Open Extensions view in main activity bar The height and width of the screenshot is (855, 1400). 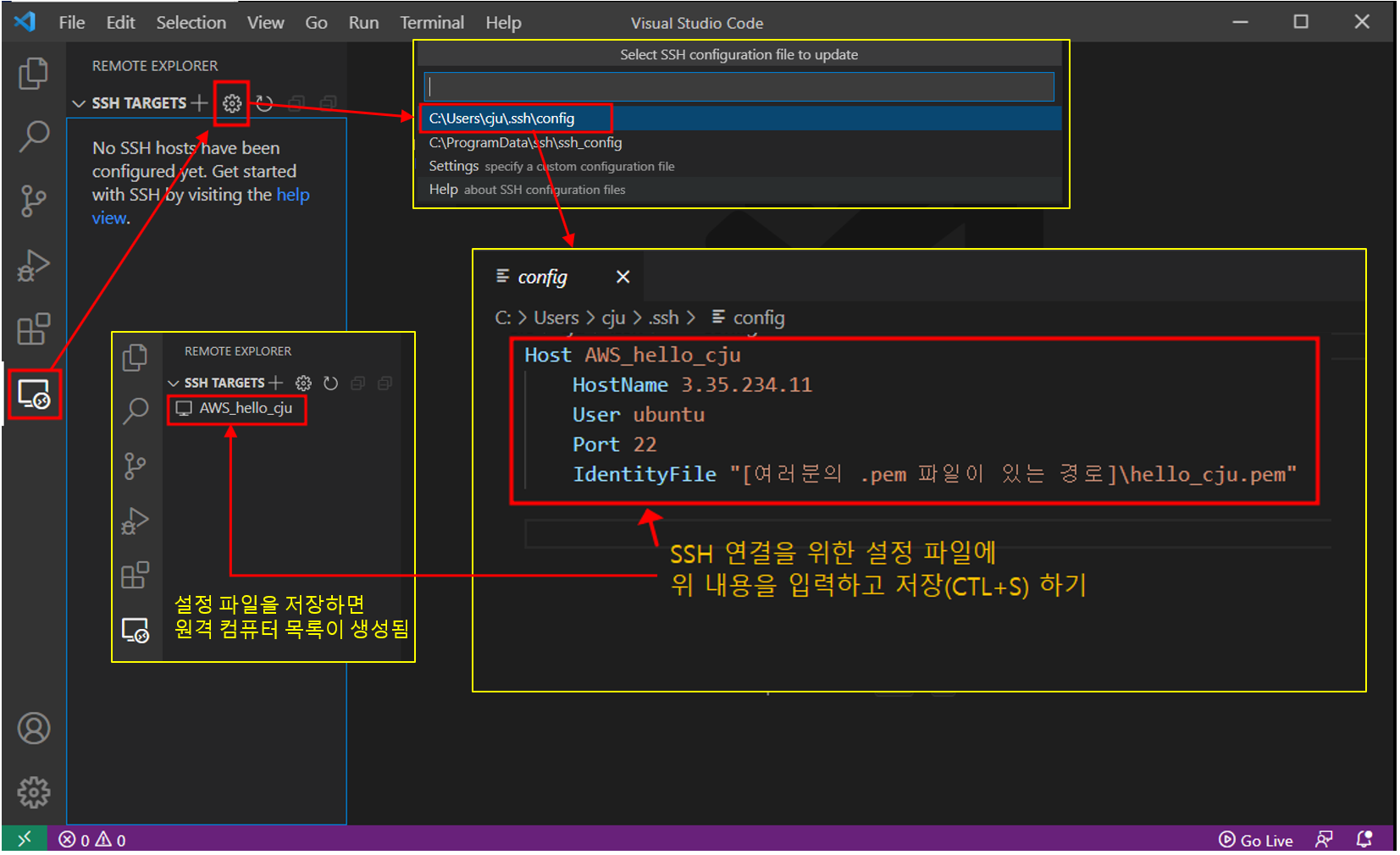pos(34,329)
